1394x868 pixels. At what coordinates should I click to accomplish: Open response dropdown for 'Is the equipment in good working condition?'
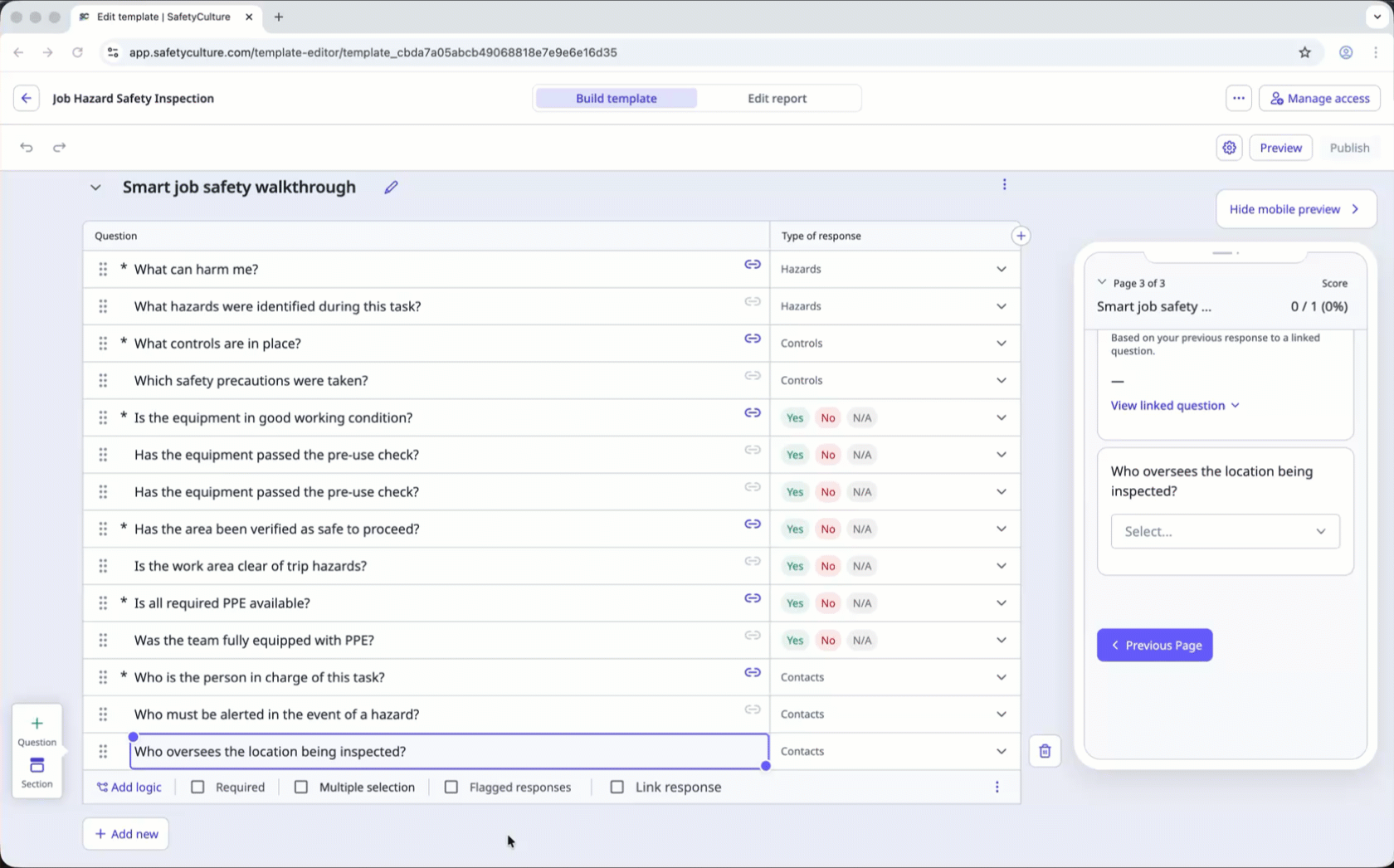(x=1001, y=417)
